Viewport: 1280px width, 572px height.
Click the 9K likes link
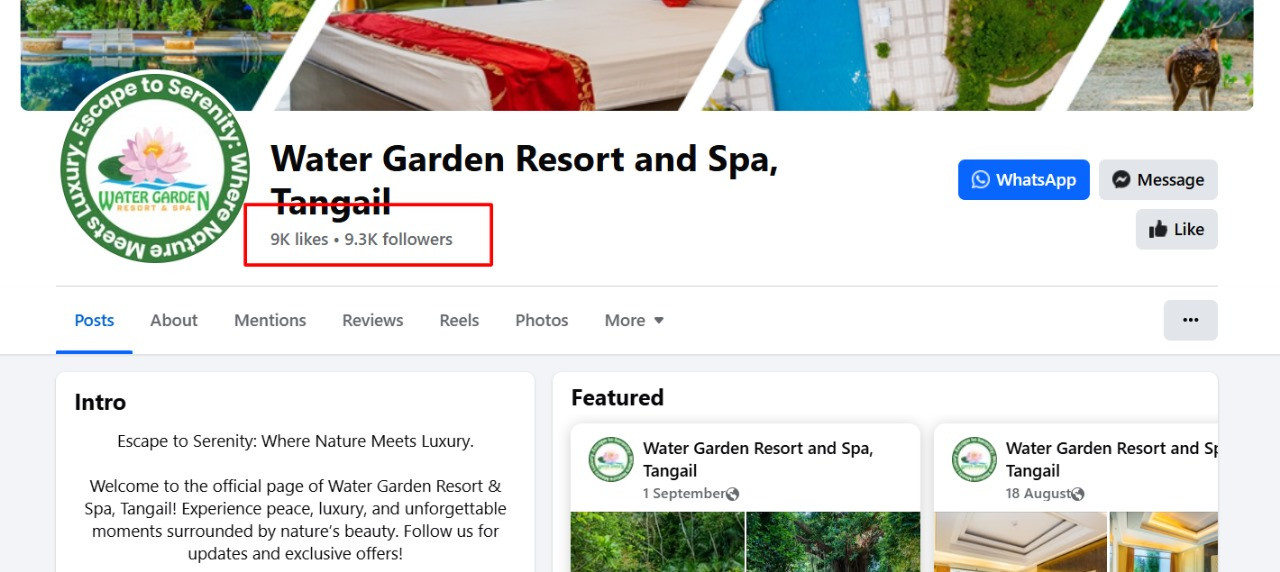tap(299, 239)
